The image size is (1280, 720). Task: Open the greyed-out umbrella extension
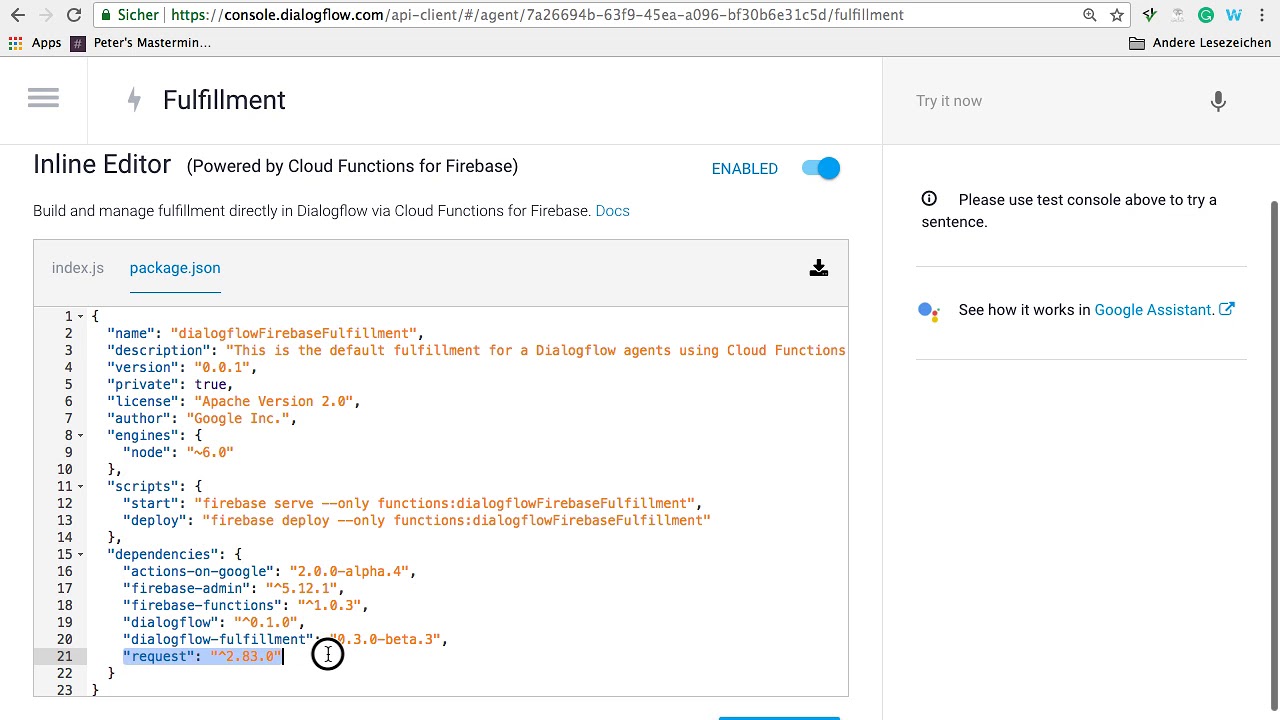[x=1178, y=15]
